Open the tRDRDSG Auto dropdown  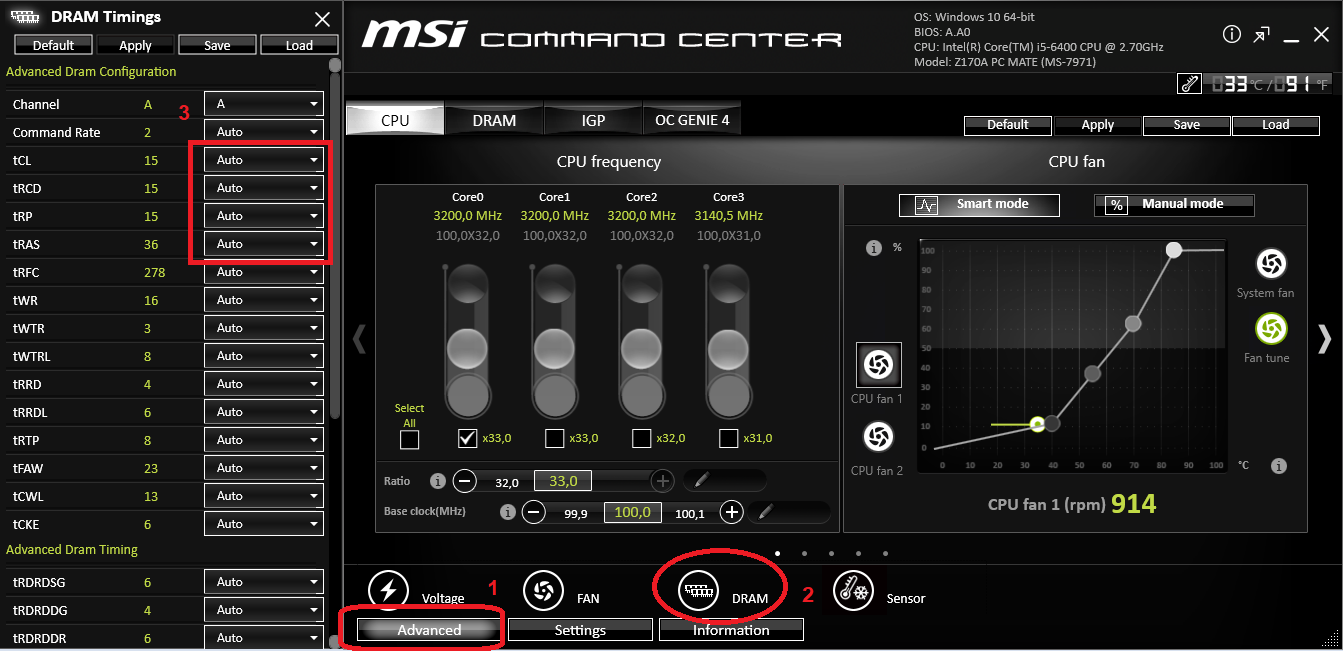coord(264,582)
